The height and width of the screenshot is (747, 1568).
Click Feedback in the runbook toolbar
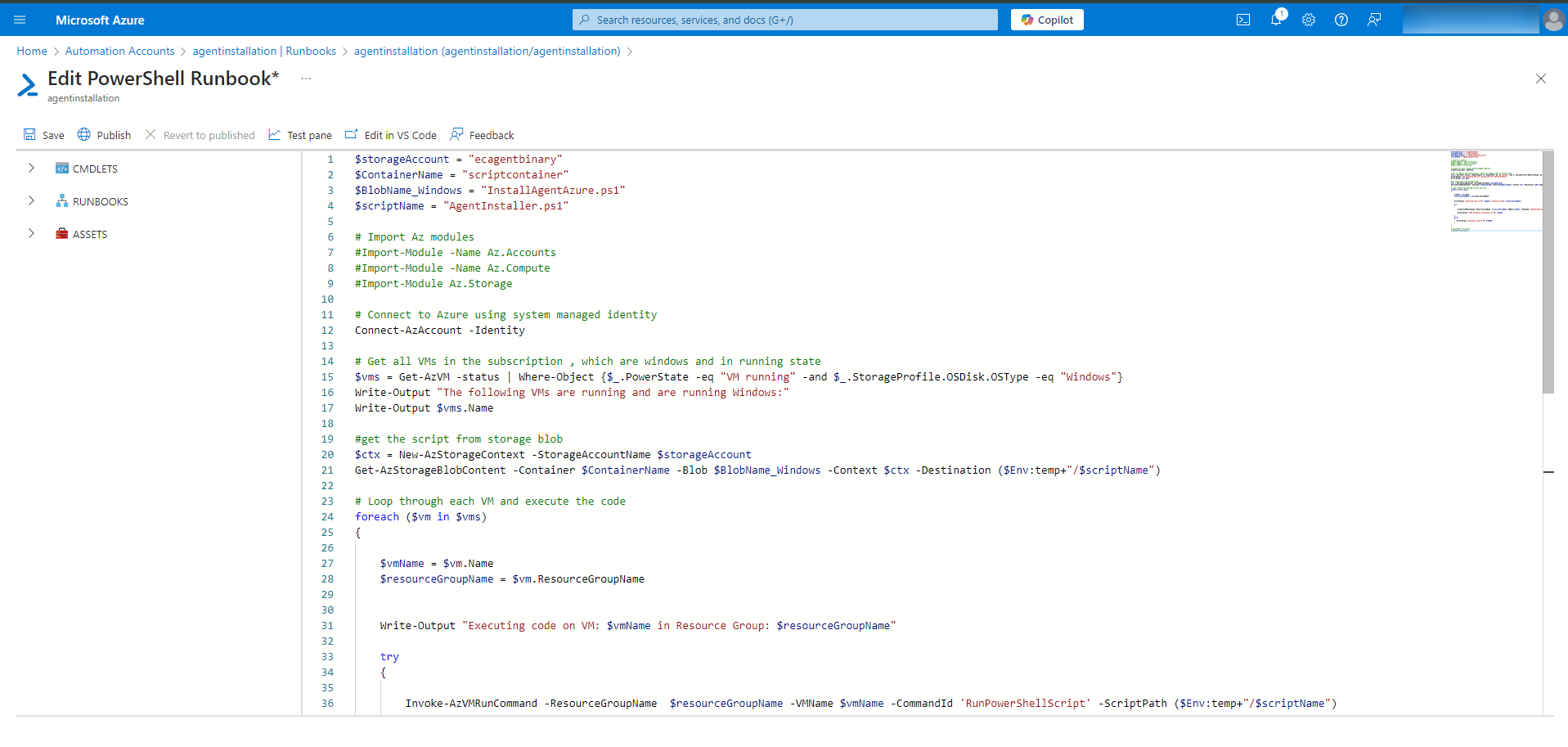(482, 135)
